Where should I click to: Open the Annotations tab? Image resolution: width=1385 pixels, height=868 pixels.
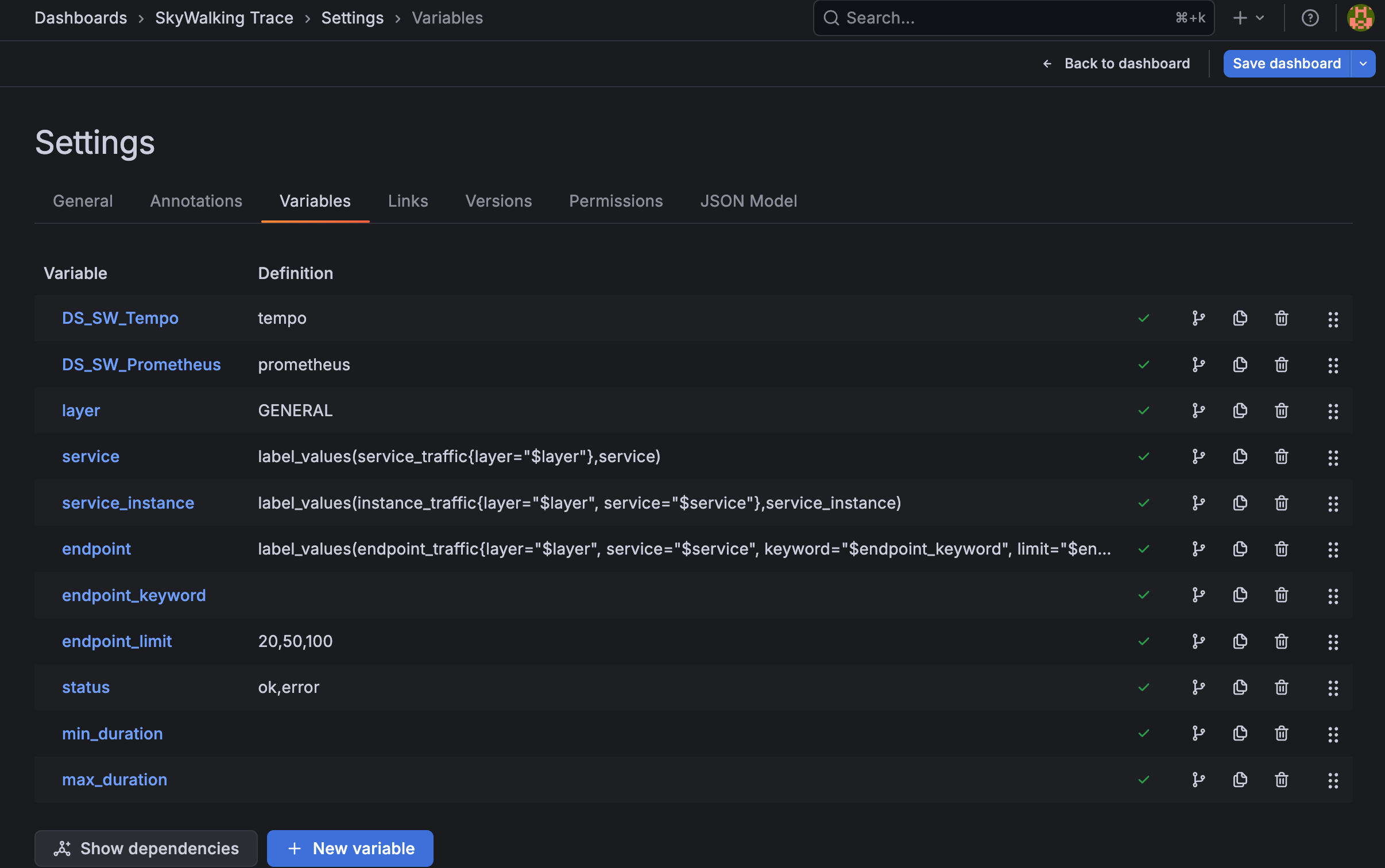pyautogui.click(x=196, y=201)
